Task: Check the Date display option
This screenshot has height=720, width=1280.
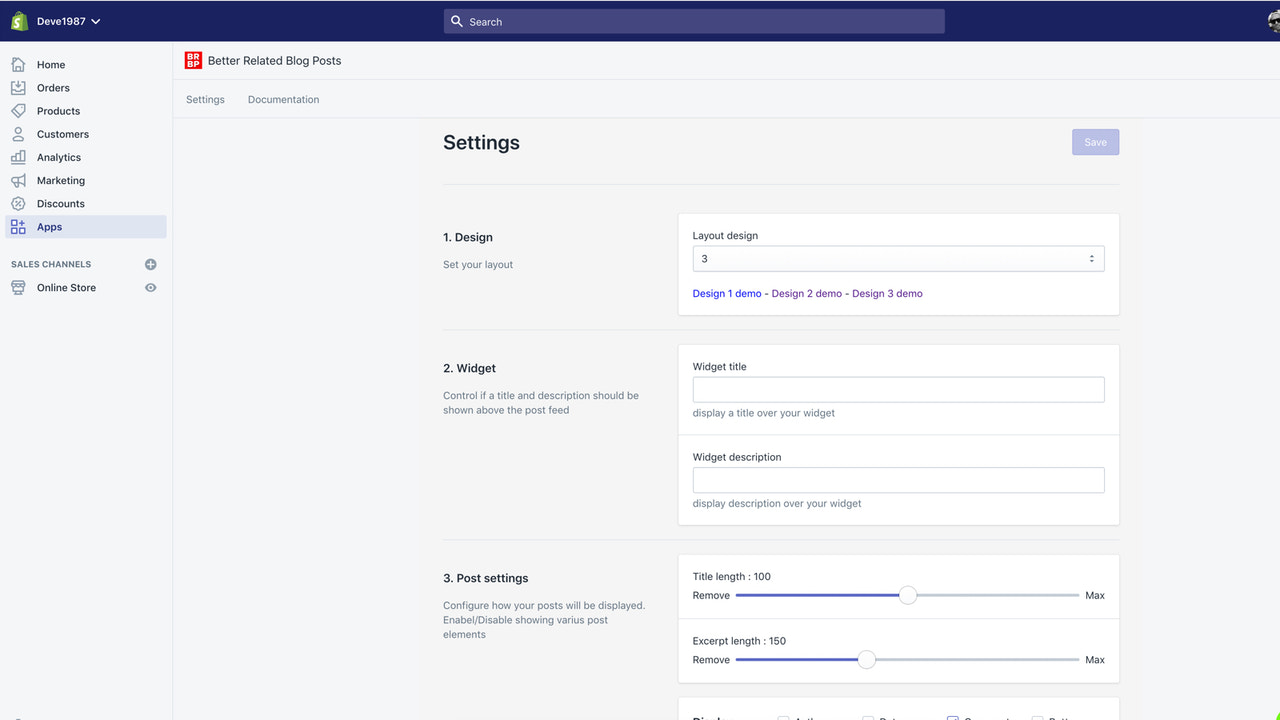Action: click(x=866, y=718)
